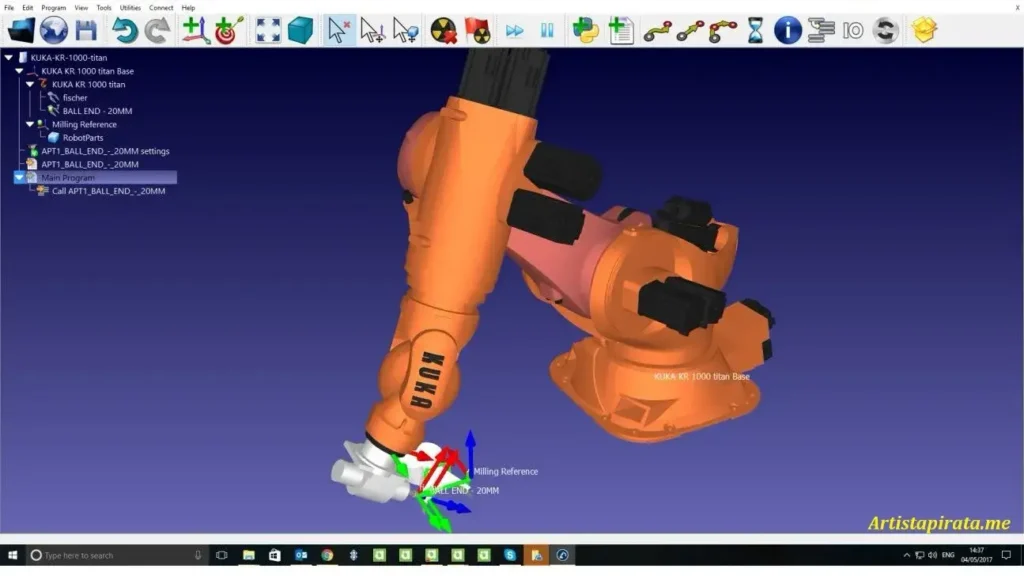Image resolution: width=1024 pixels, height=576 pixels.
Task: Toggle the Pause simulation button
Action: tap(547, 30)
